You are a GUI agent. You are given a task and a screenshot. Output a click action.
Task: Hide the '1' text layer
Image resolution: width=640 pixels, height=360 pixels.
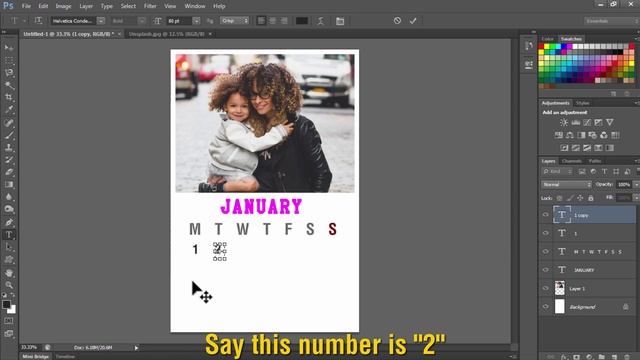[545, 233]
